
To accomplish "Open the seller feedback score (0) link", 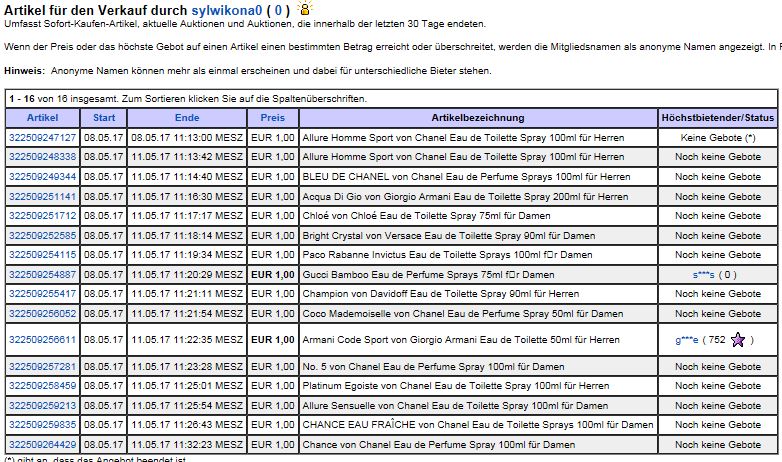I will pyautogui.click(x=278, y=10).
